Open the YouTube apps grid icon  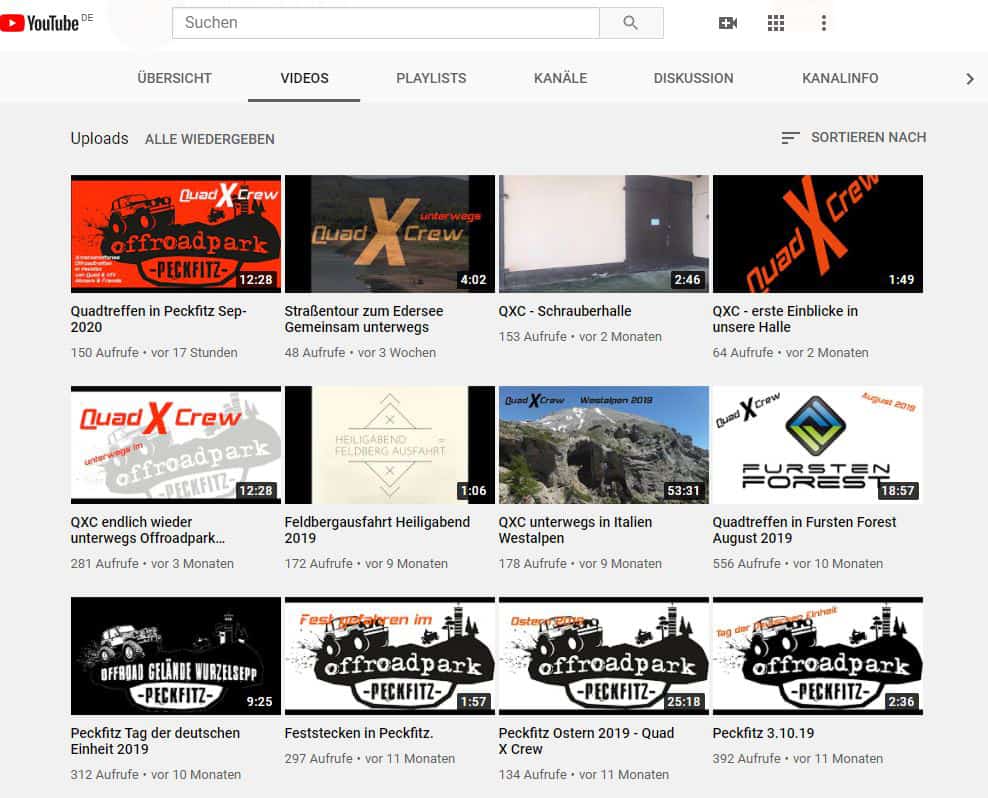click(776, 23)
